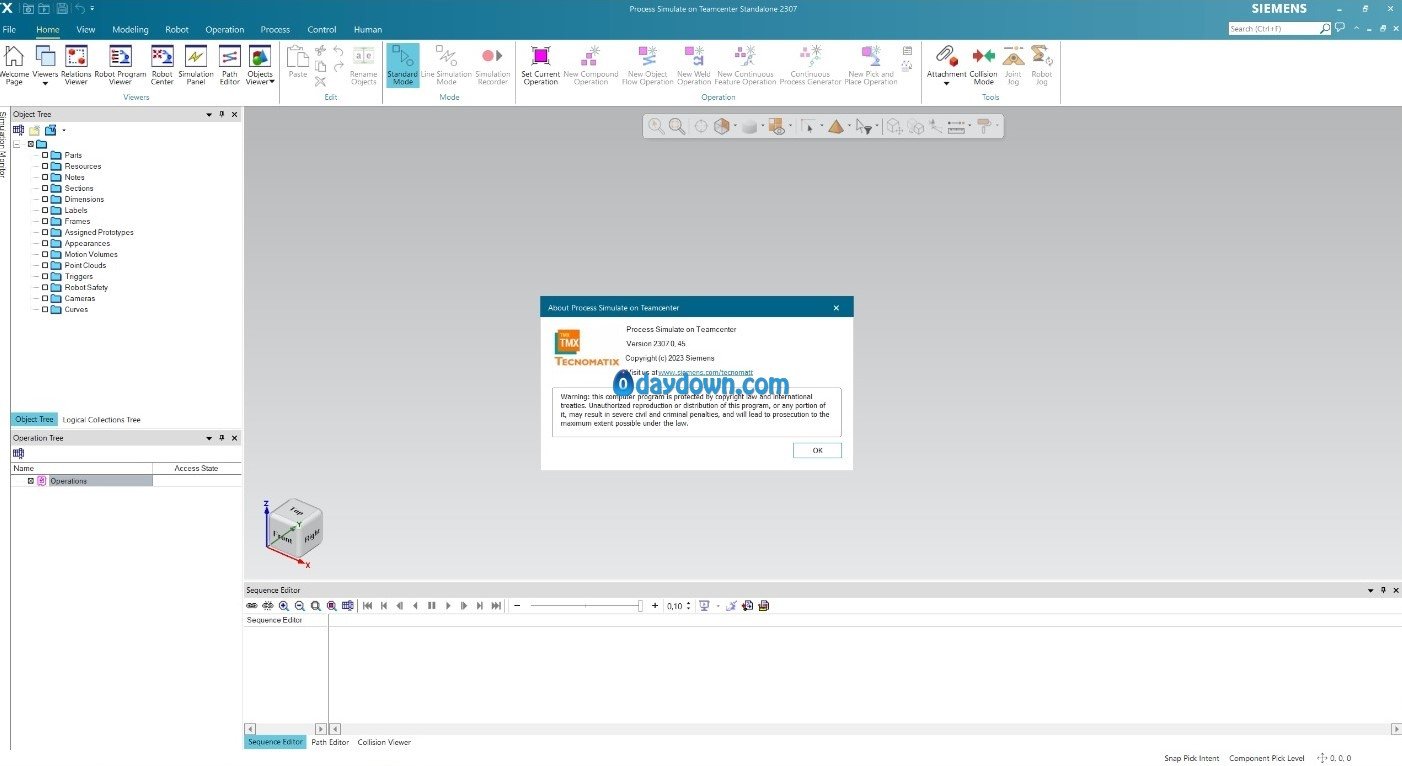Click the Access State column header
This screenshot has width=1402, height=766.
coord(196,468)
